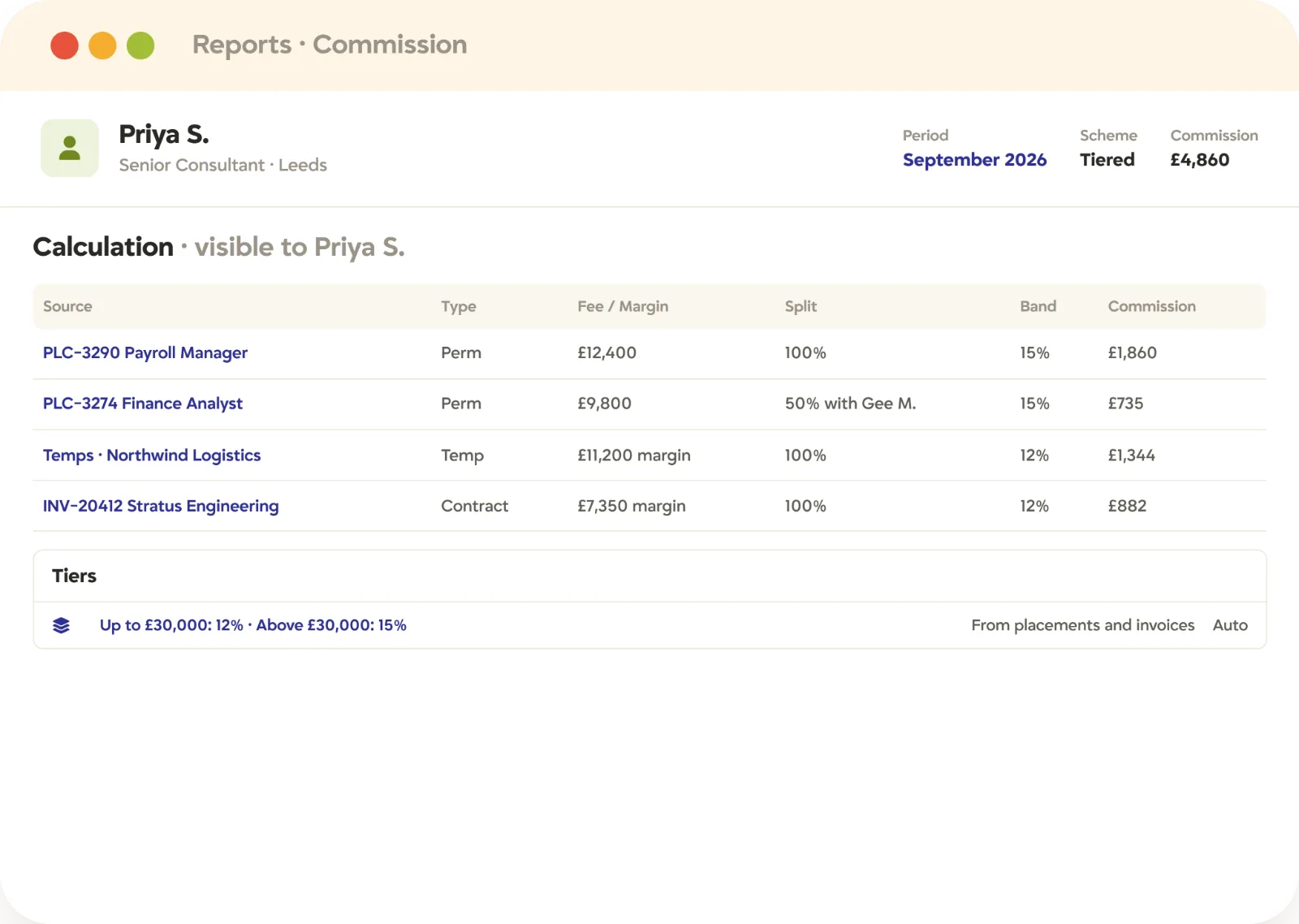Click the Commission table column header
1299x924 pixels.
1151,306
